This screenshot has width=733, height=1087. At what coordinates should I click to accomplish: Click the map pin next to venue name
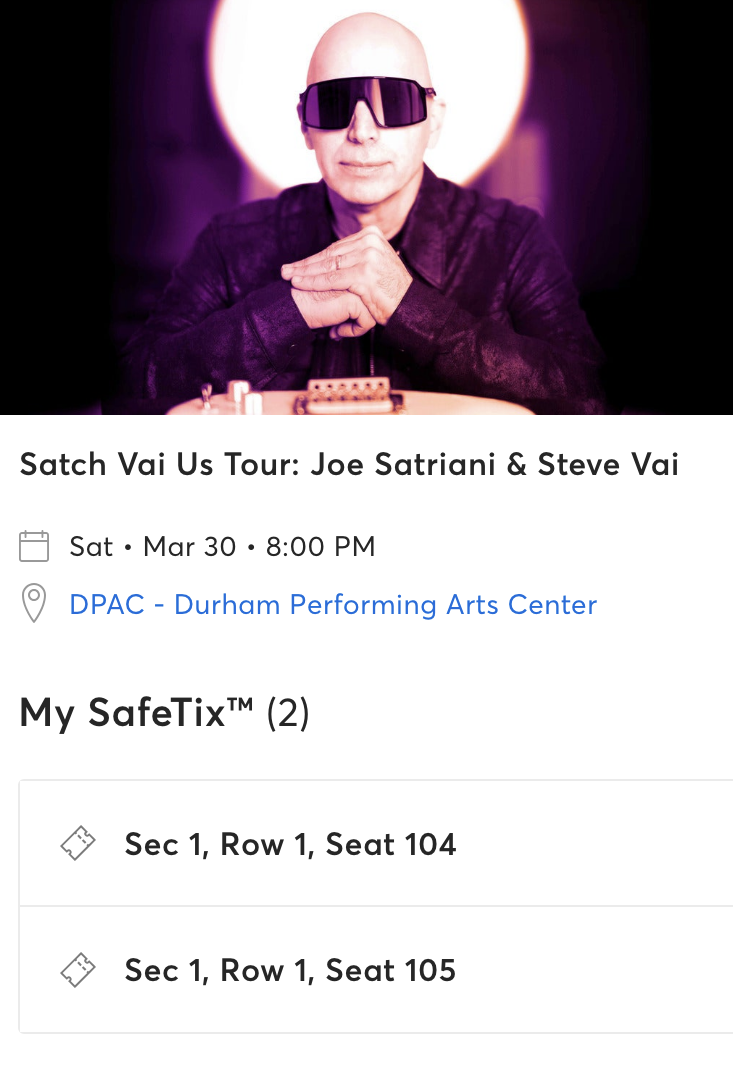[34, 604]
